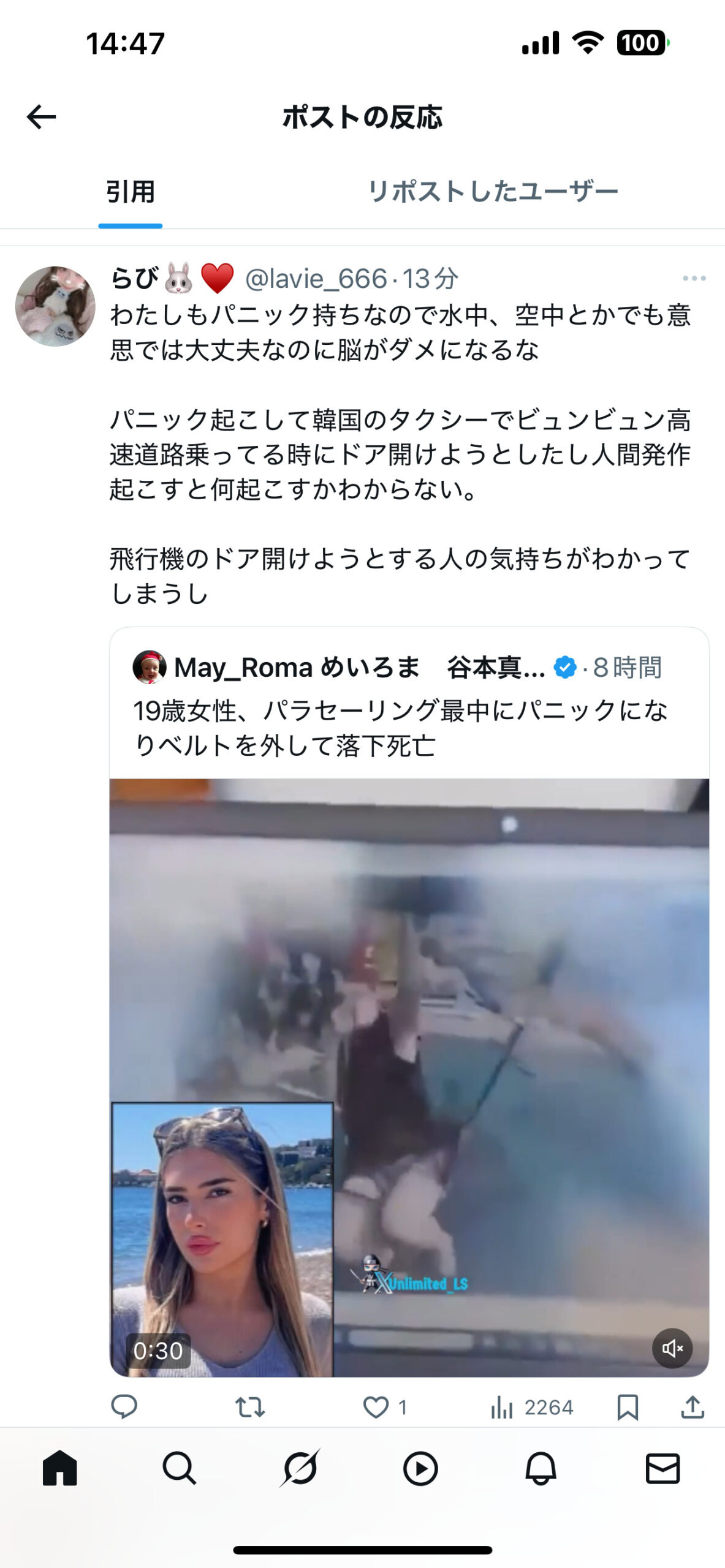Switch to リポストしたユーザー tab

point(493,192)
